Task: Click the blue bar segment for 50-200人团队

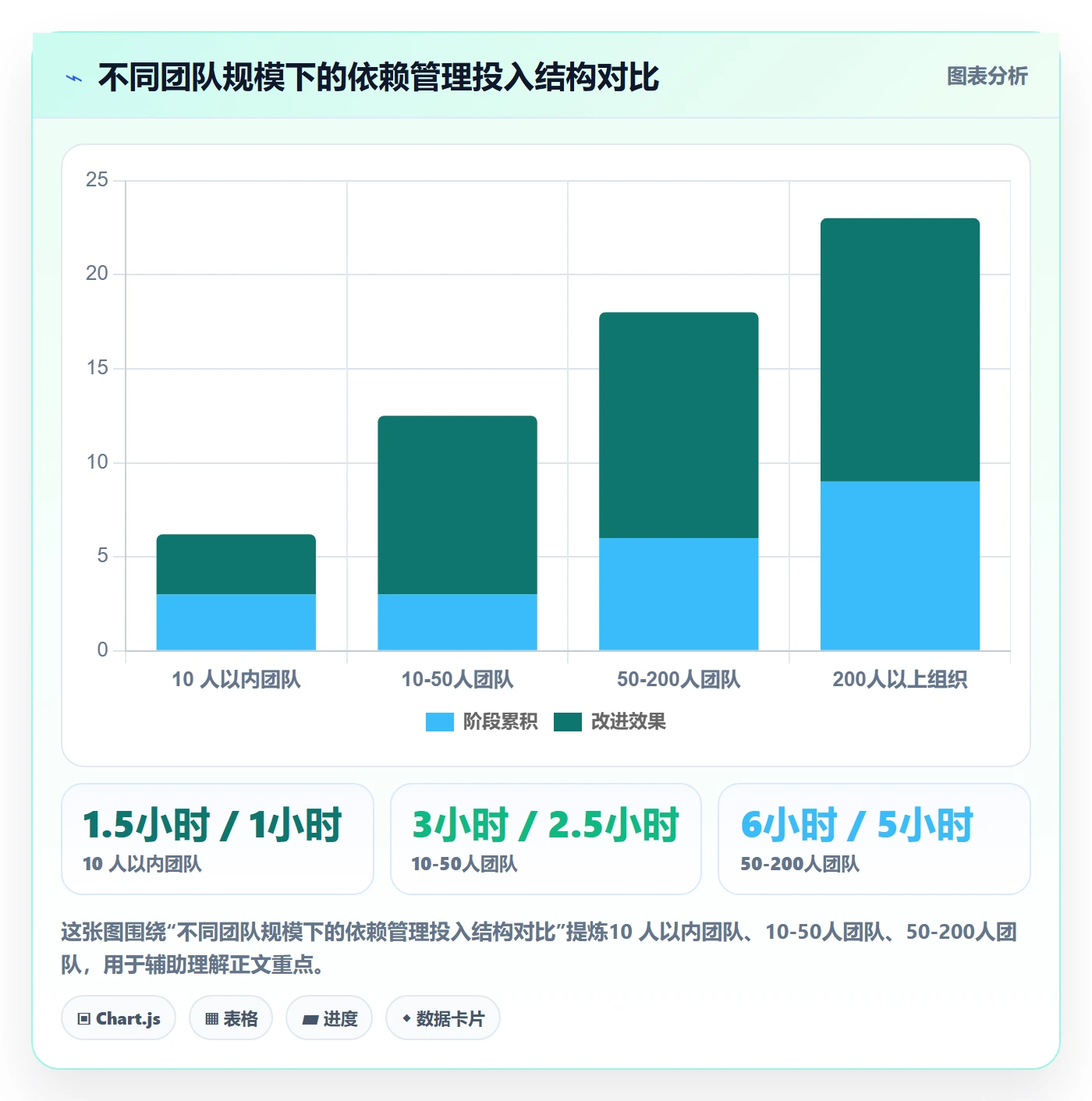Action: (x=679, y=594)
